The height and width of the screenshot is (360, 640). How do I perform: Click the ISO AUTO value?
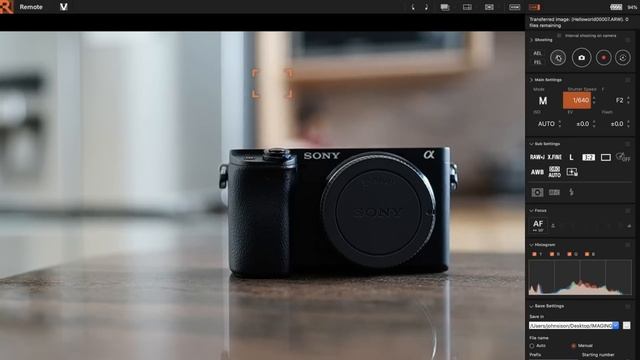[x=546, y=124]
